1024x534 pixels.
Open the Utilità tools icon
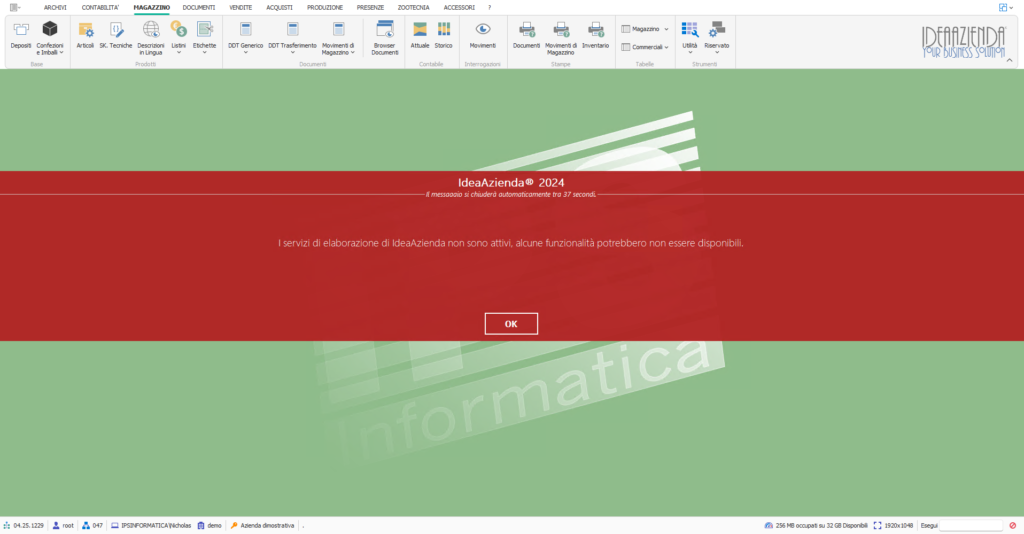pos(690,38)
